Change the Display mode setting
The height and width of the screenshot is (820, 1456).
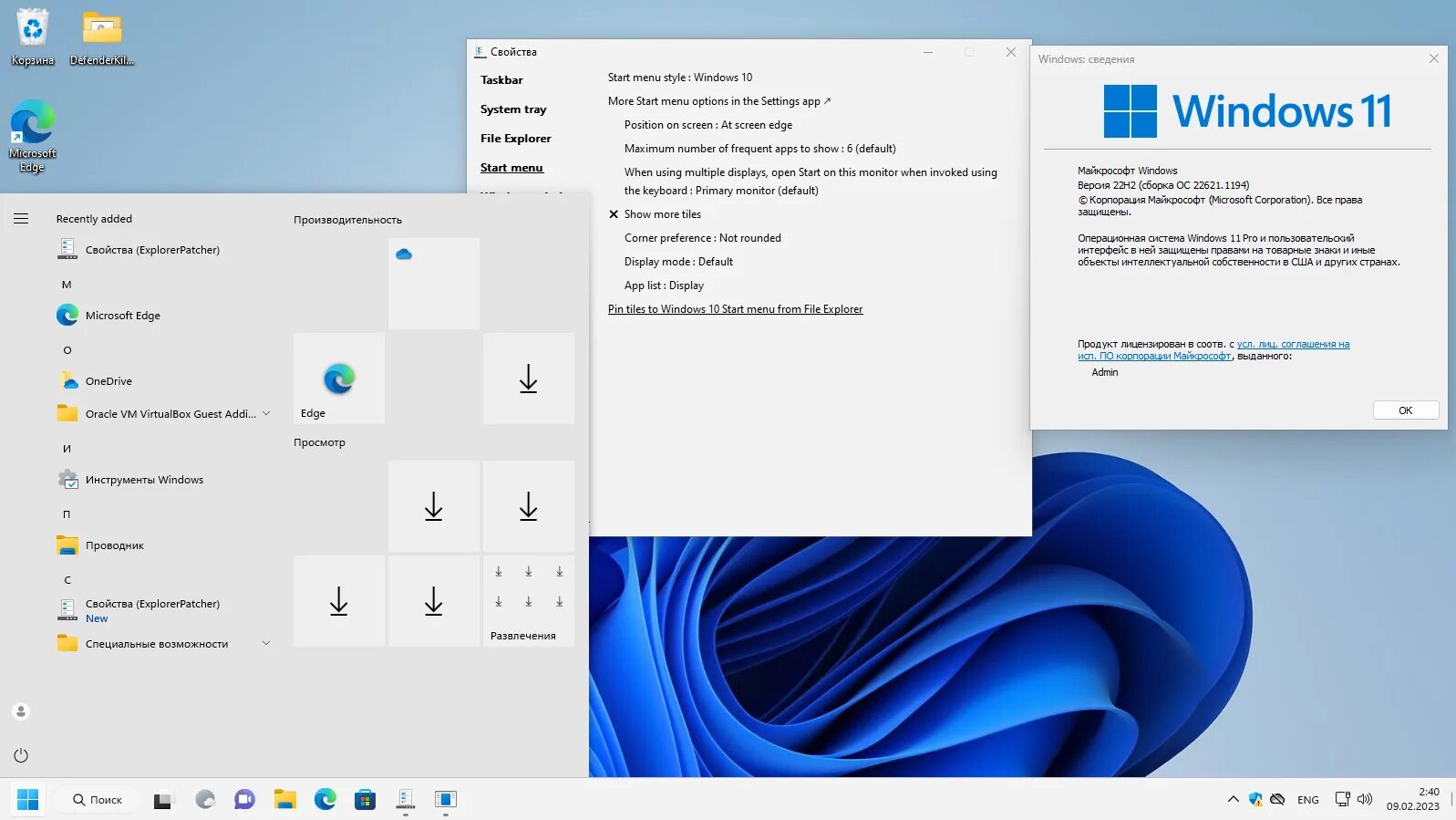(x=678, y=262)
